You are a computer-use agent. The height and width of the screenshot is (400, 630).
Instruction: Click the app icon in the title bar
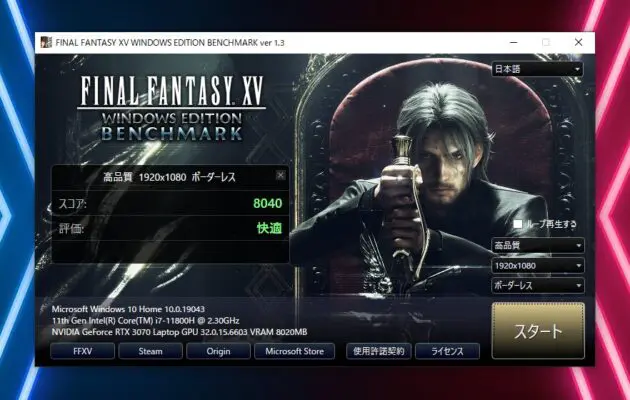(x=46, y=42)
